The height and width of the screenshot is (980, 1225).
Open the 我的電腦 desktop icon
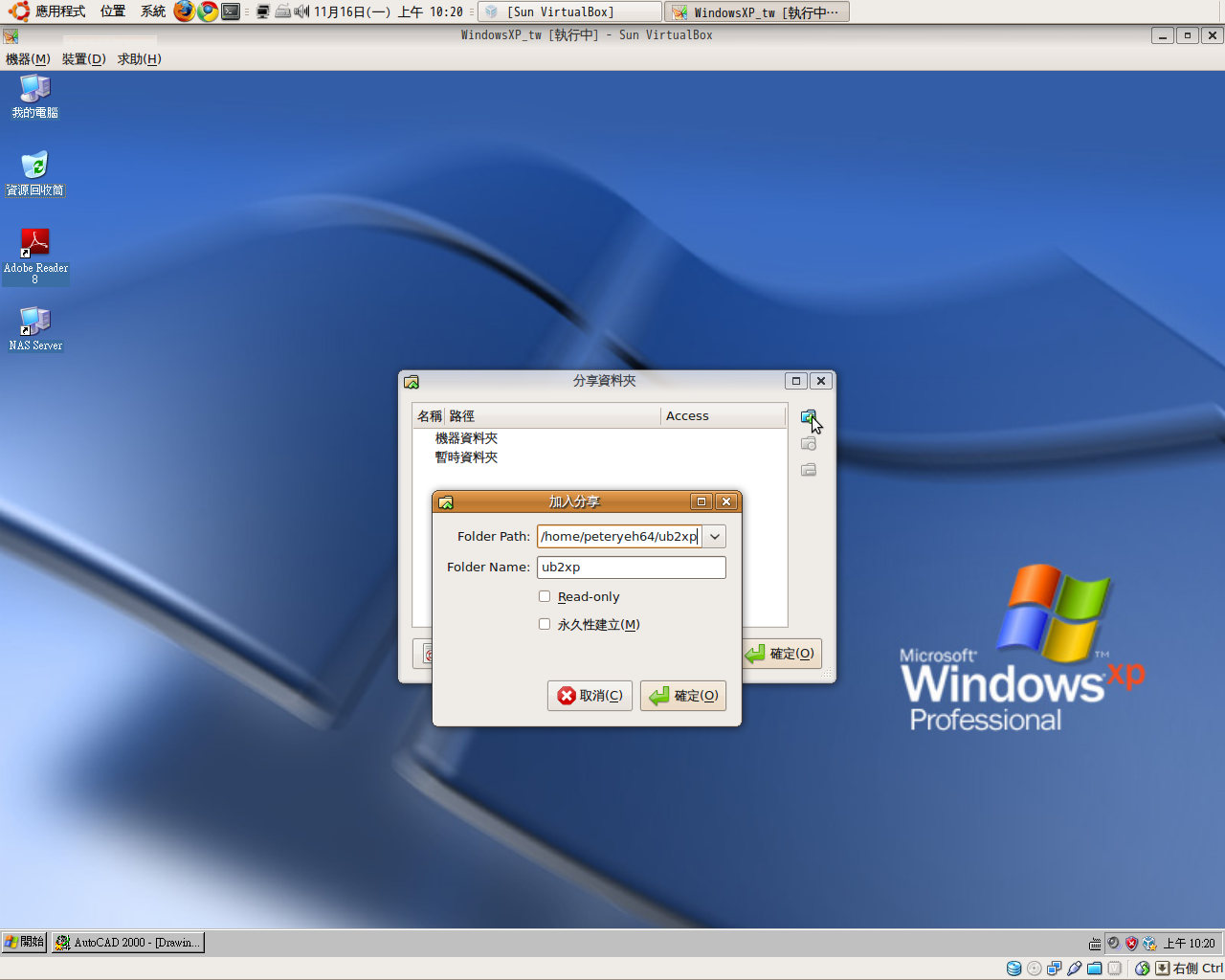pyautogui.click(x=35, y=97)
